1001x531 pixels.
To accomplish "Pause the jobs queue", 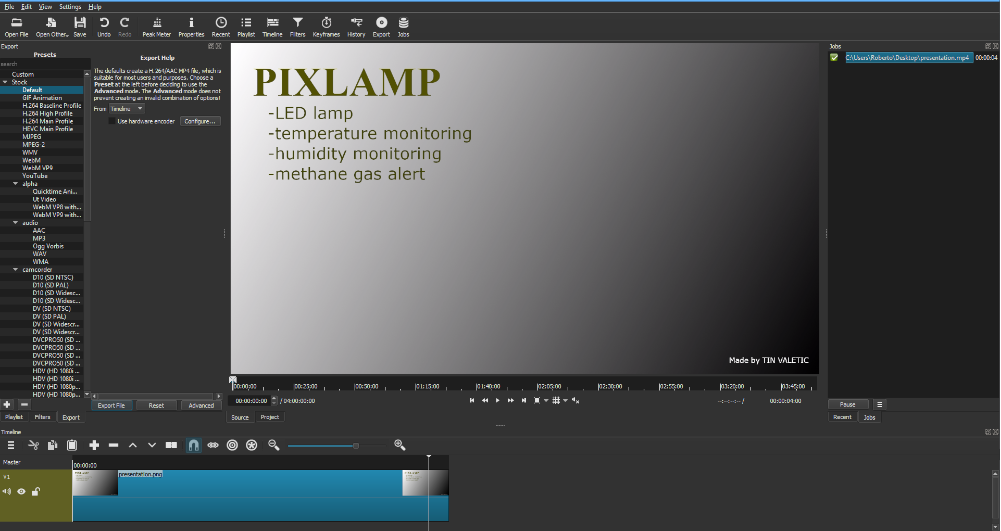I will [848, 405].
